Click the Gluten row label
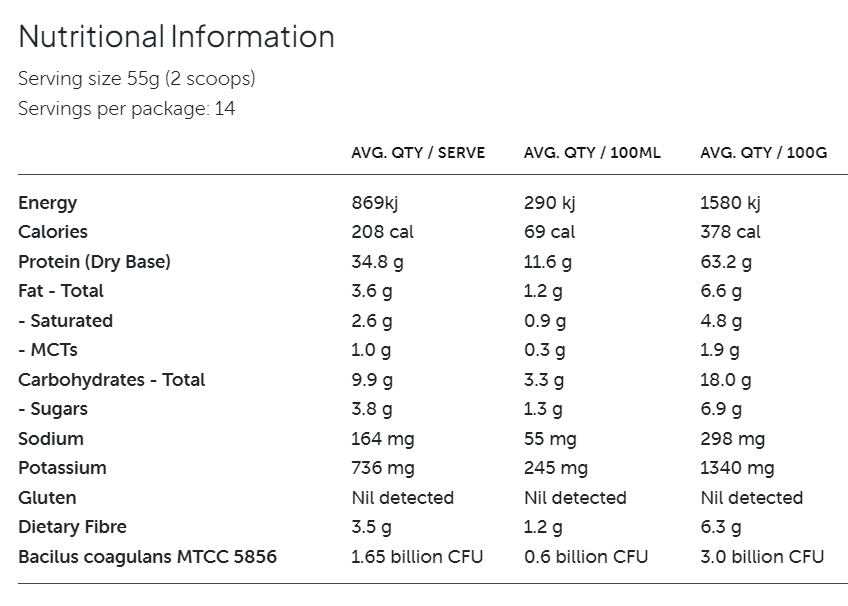Screen dimensions: 848x606 coord(47,498)
